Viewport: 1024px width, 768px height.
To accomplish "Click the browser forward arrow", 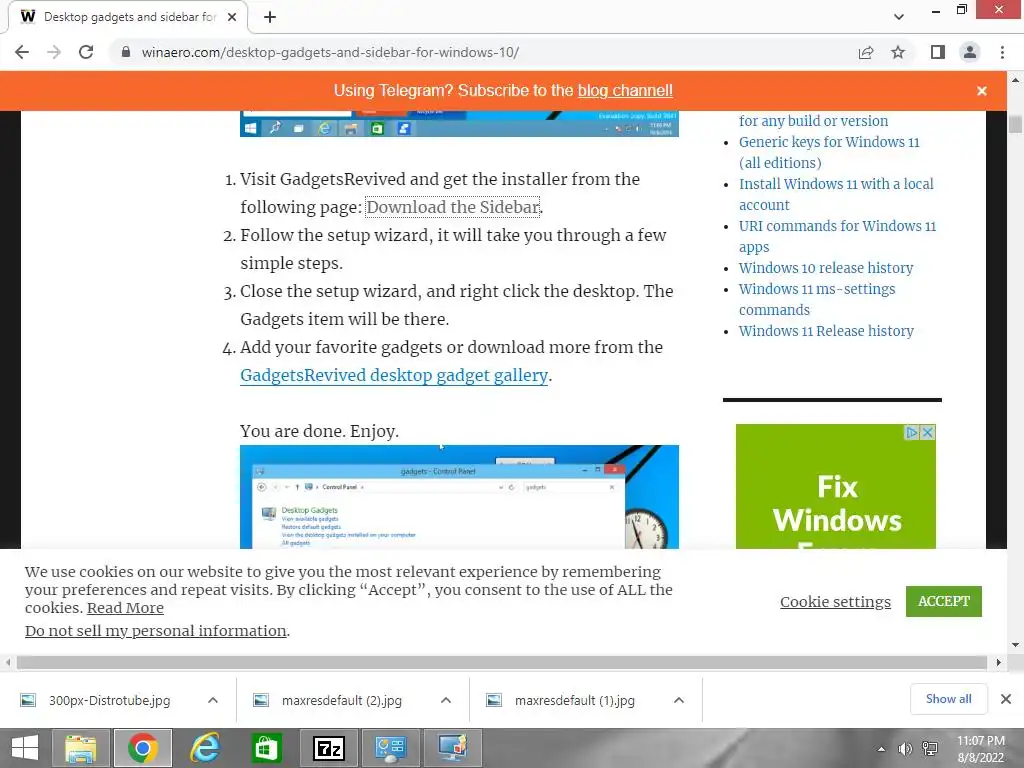I will [54, 52].
